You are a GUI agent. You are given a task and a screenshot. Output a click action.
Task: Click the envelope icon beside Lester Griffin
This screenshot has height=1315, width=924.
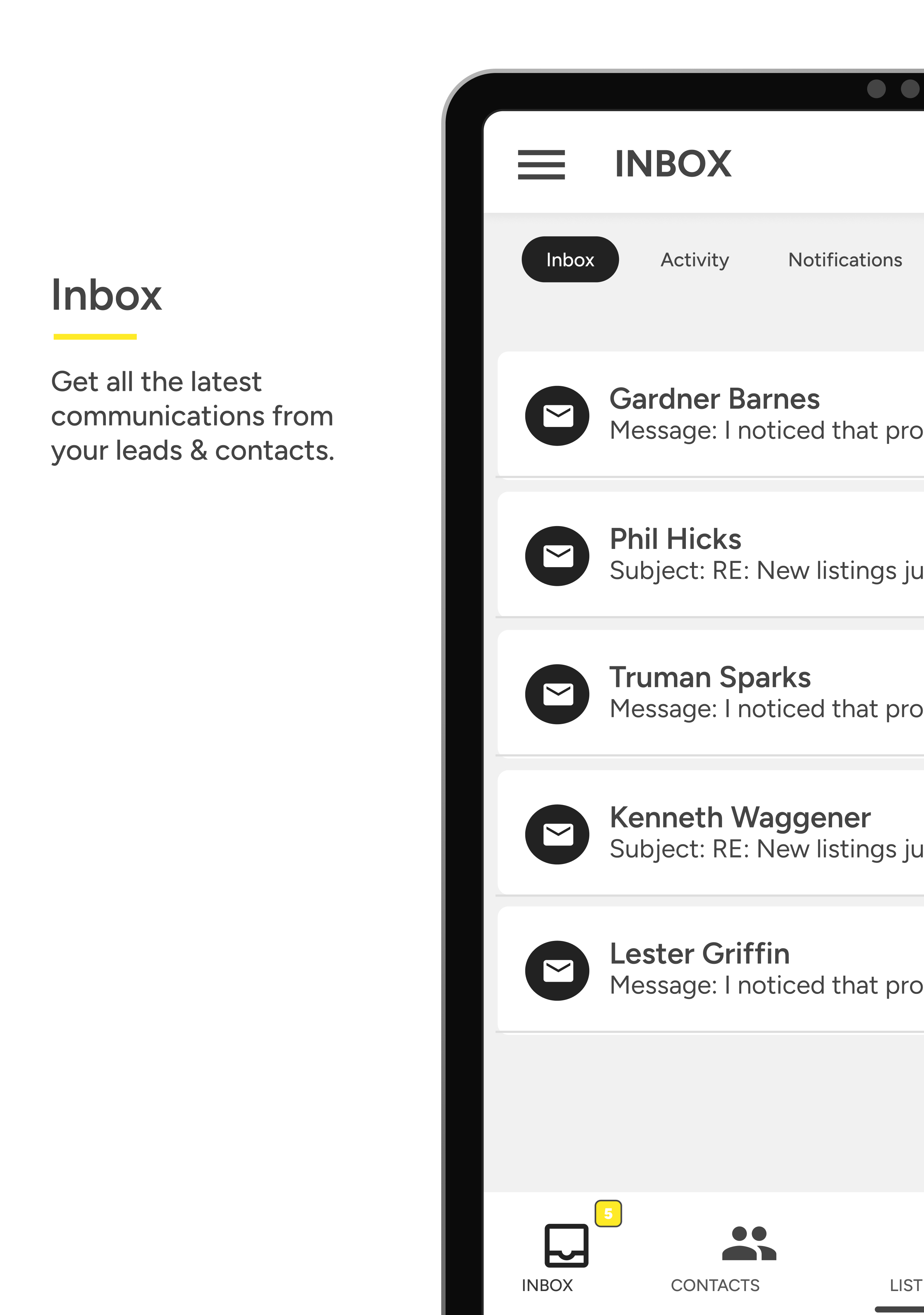coord(557,971)
